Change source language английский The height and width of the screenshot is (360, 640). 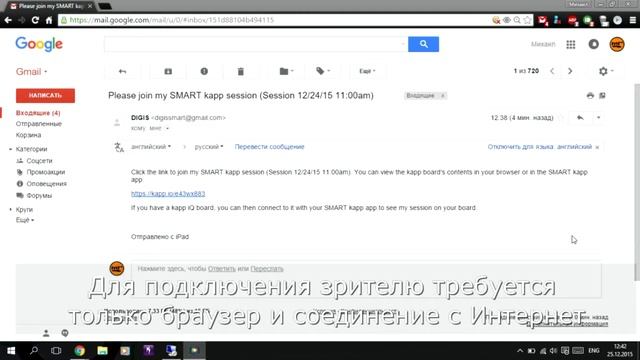point(151,147)
